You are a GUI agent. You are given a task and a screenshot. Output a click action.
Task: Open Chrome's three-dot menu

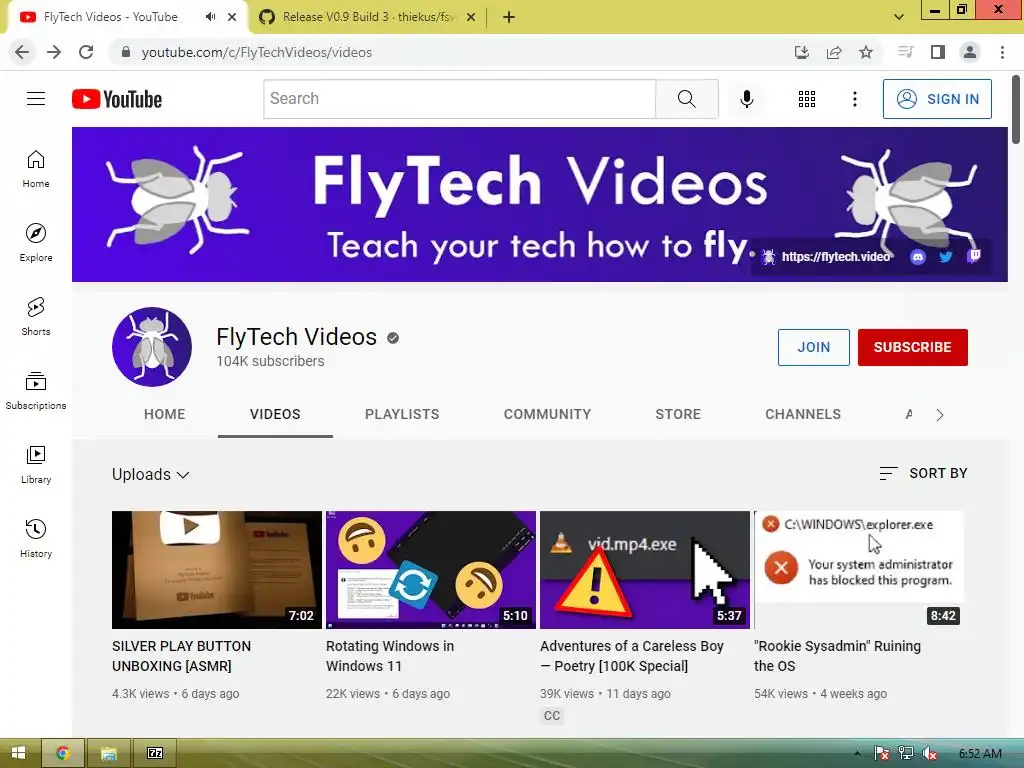1002,52
